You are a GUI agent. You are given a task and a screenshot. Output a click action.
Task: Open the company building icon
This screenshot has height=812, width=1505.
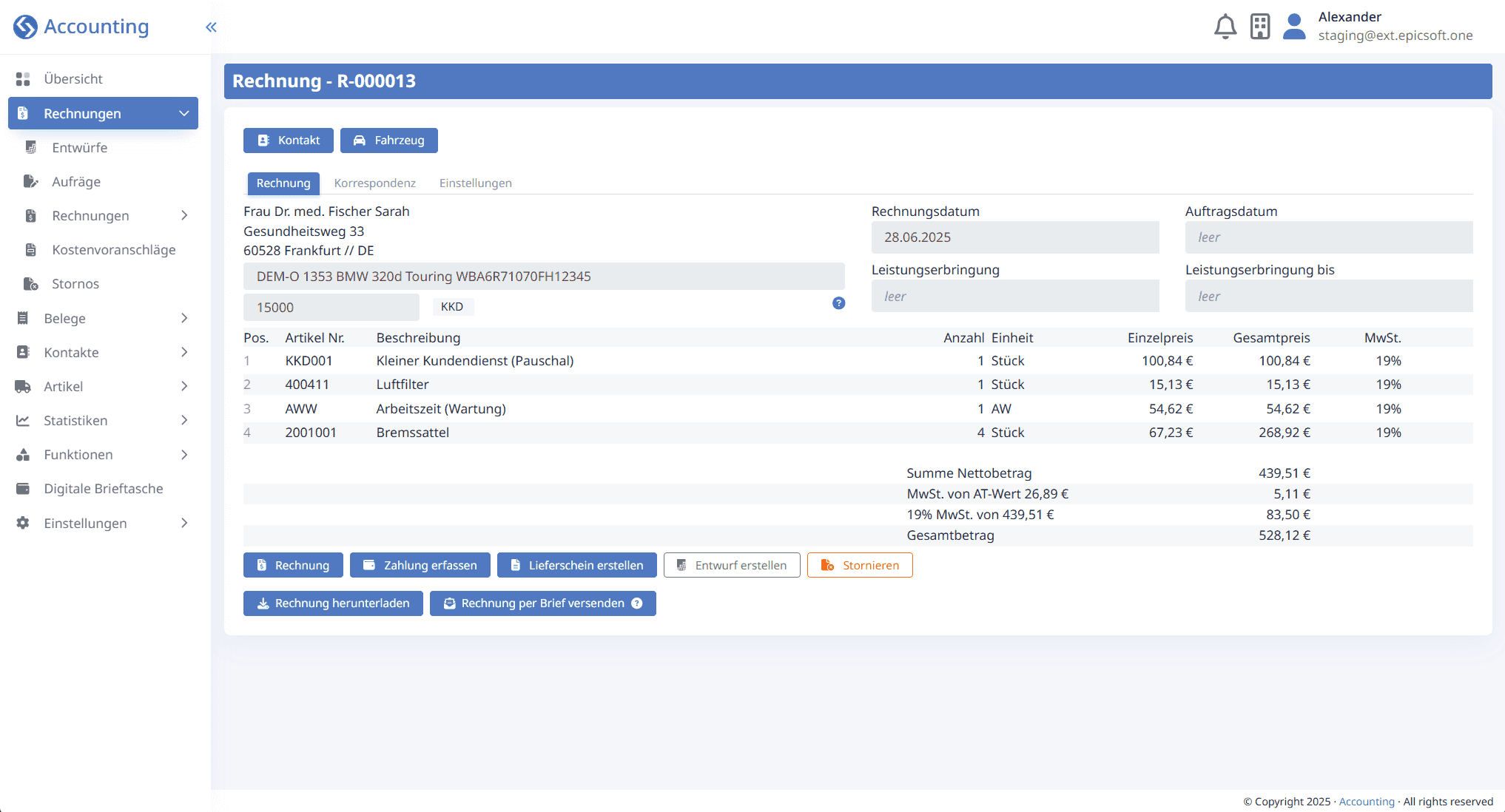click(x=1260, y=27)
